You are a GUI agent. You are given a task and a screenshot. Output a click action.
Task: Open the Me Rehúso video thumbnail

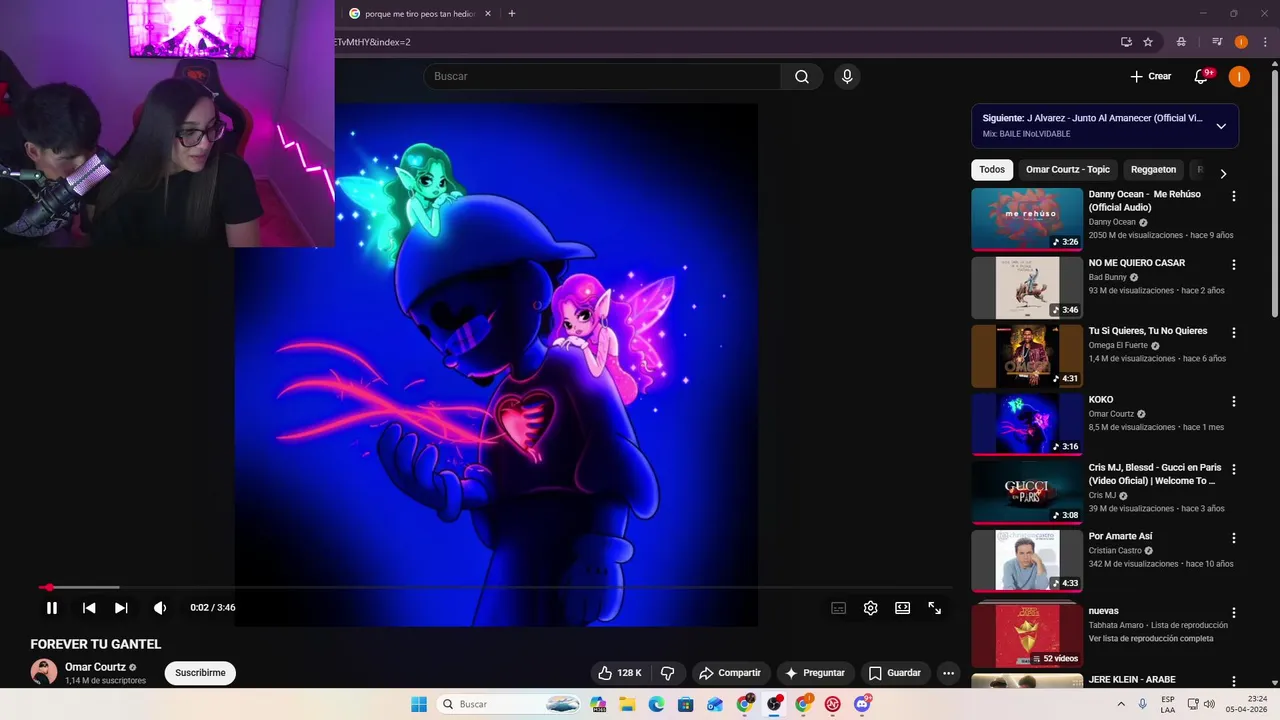coord(1027,219)
